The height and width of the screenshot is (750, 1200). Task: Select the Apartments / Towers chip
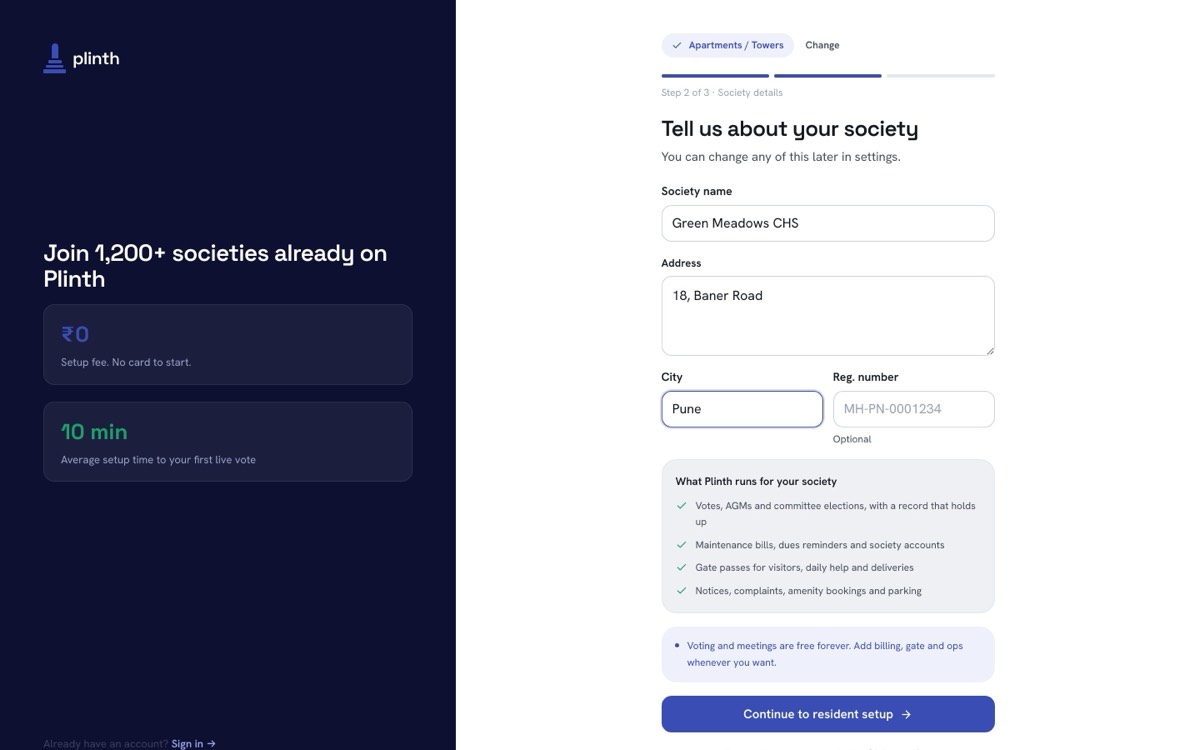click(727, 45)
